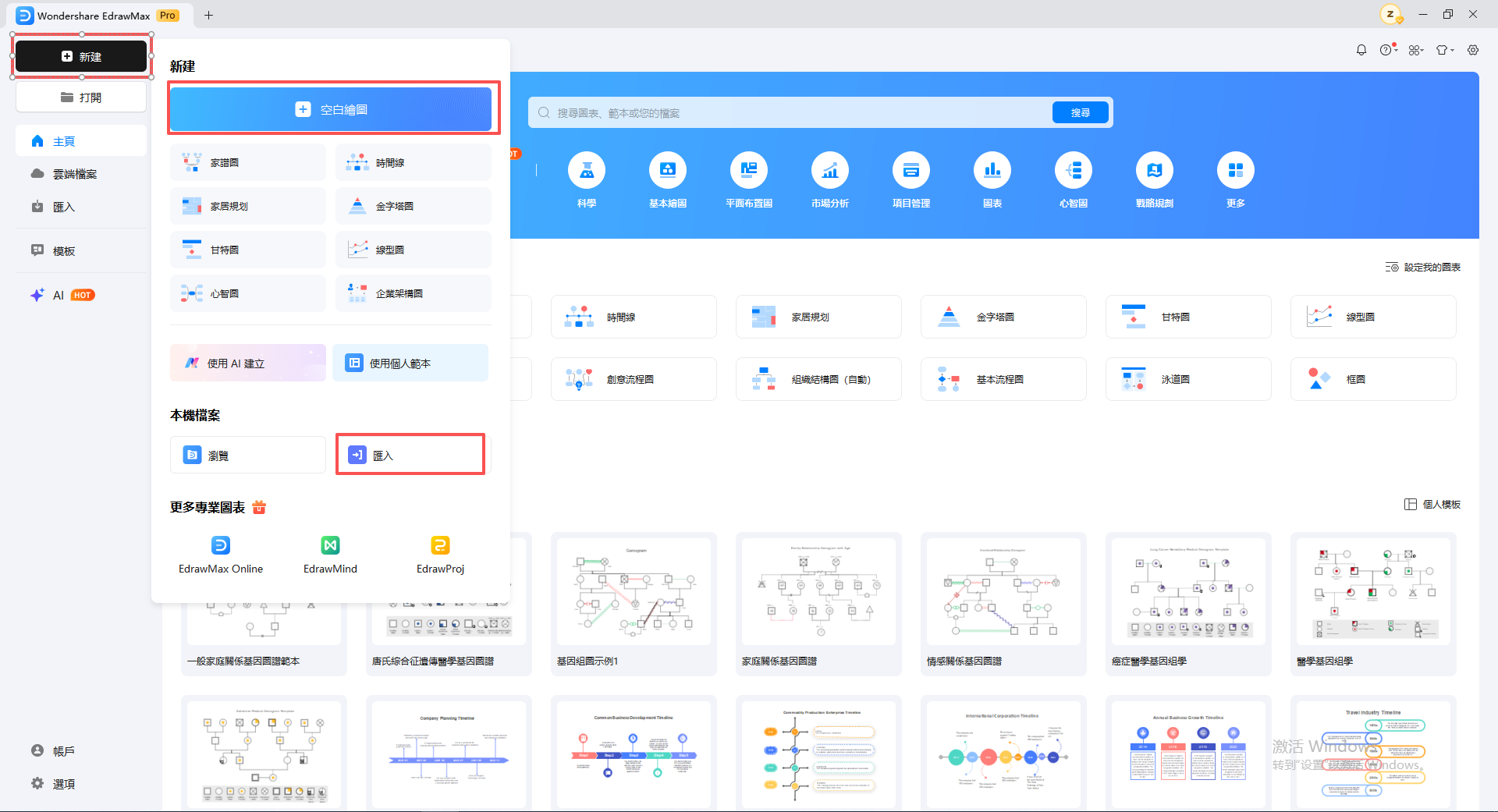Click the 打開 (Open) button
The image size is (1498, 812).
81,98
